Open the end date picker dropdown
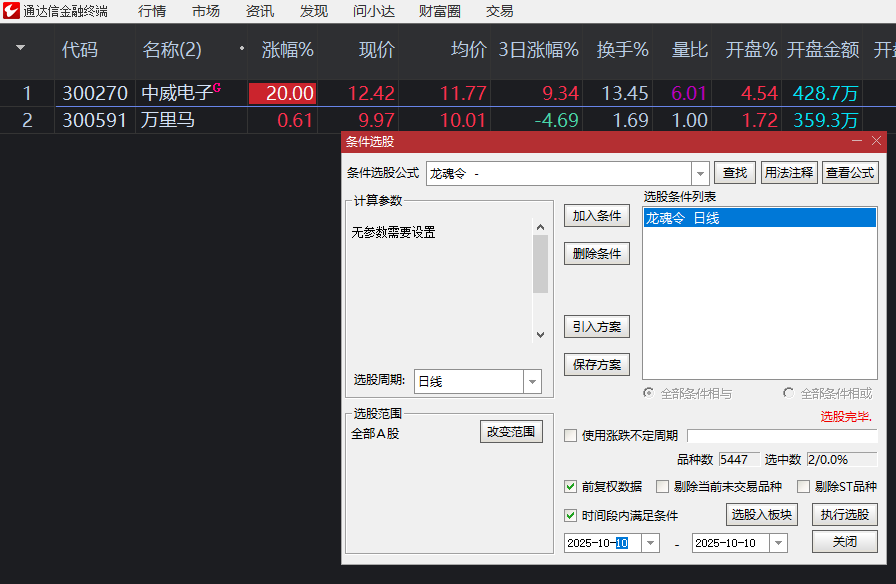This screenshot has width=896, height=584. [x=778, y=543]
